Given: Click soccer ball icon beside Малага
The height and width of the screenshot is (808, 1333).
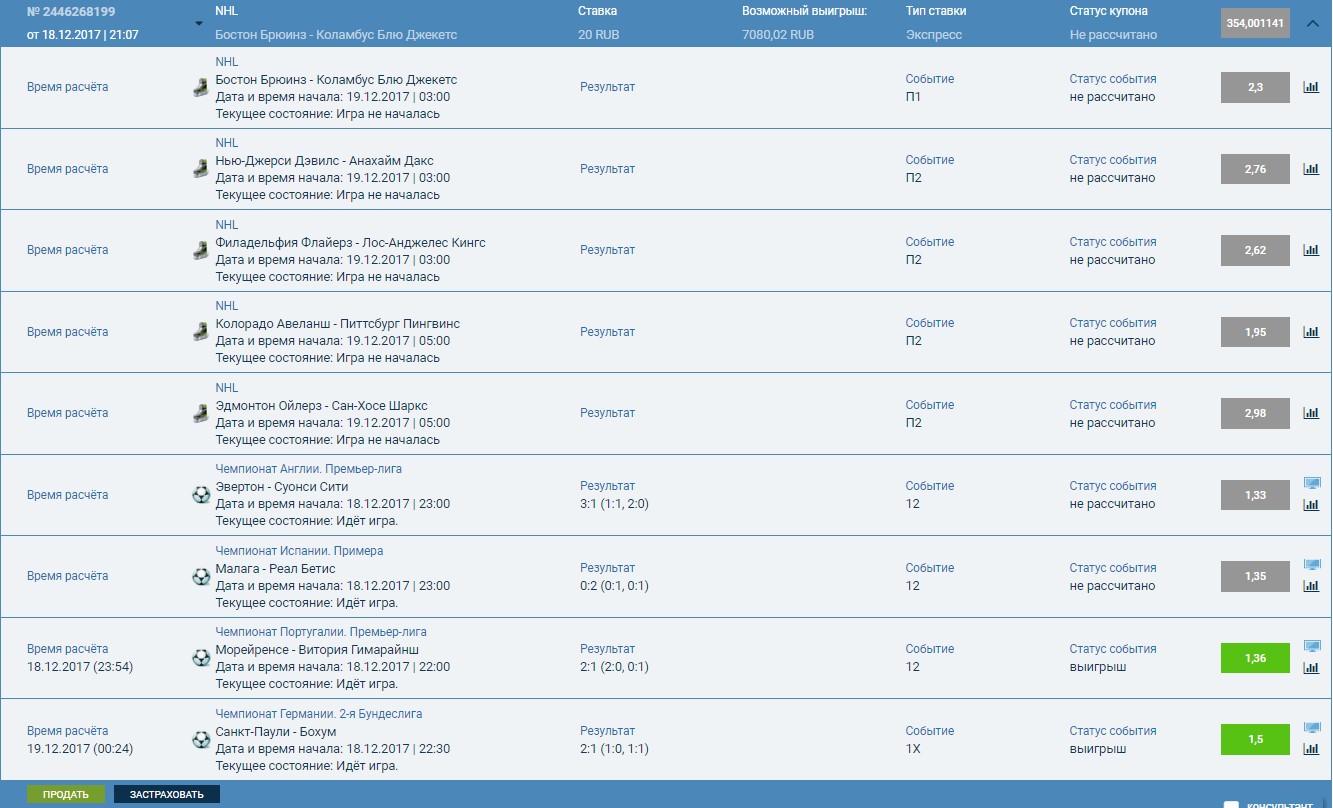Looking at the screenshot, I should (200, 576).
